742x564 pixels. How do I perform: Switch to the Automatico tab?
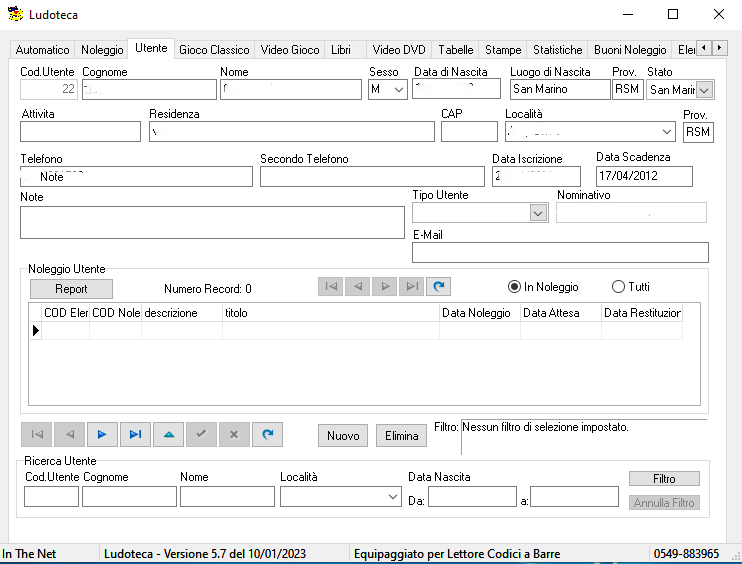point(42,50)
